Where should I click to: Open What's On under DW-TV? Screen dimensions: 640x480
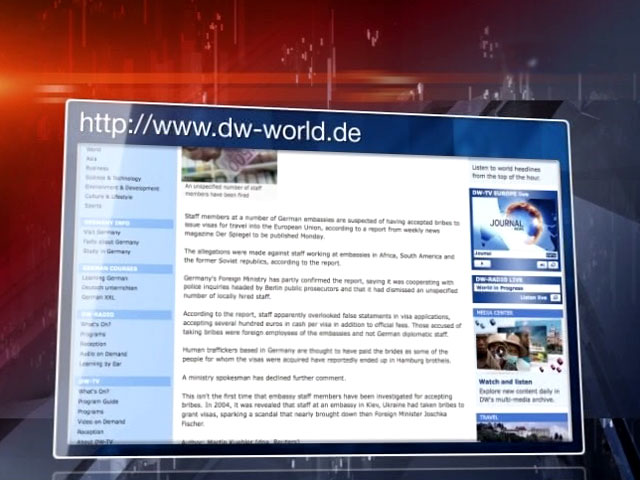[x=93, y=391]
